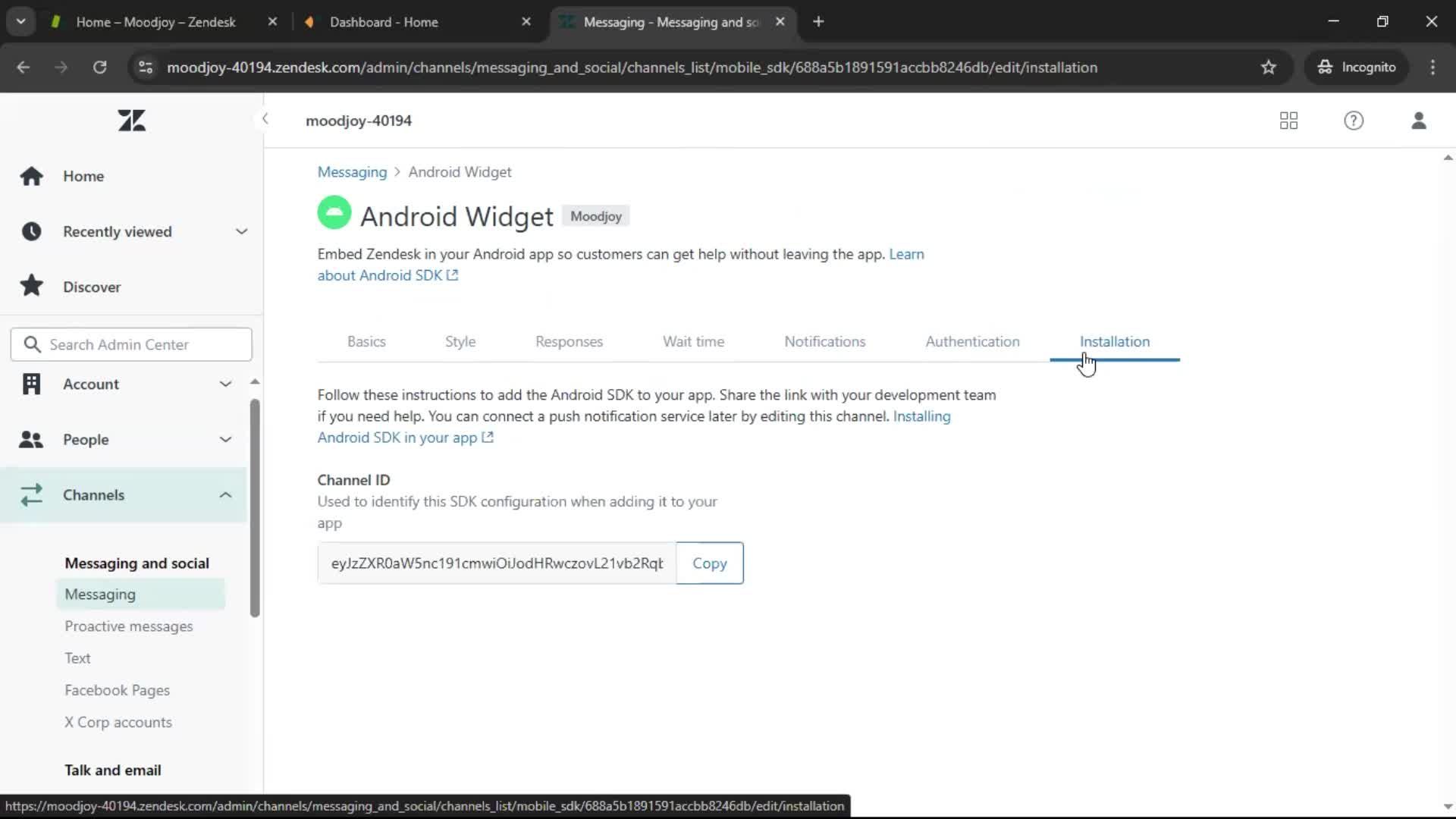Switch to the Authentication tab
Screen dimensions: 1456x819
pyautogui.click(x=972, y=341)
